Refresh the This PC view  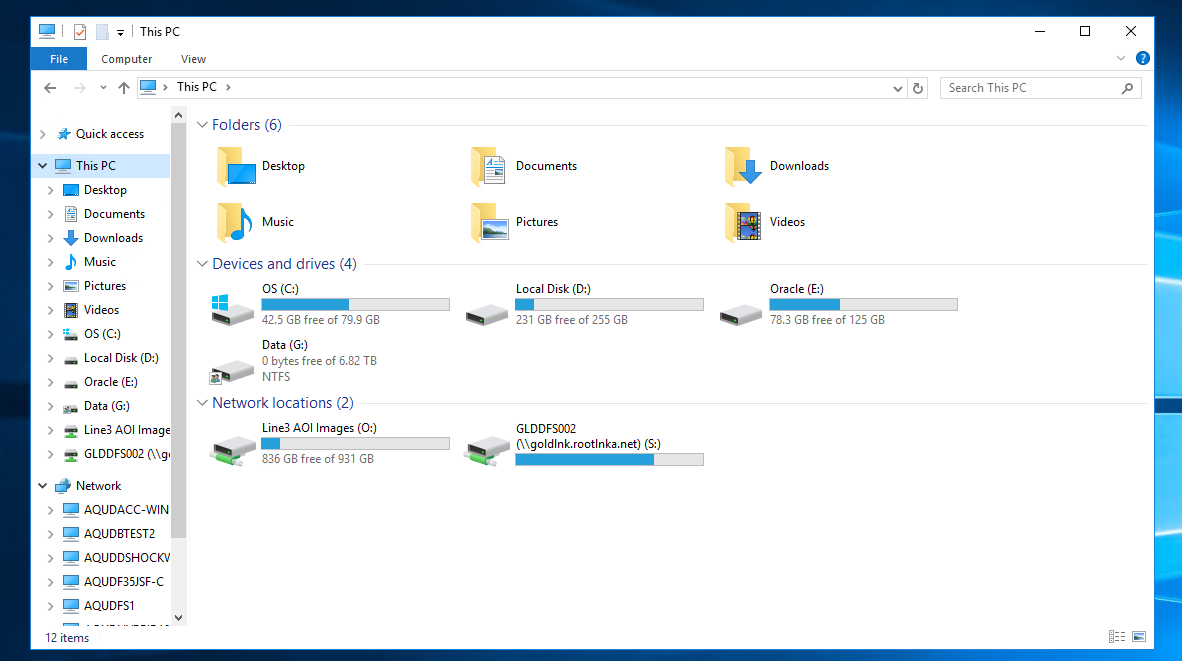(x=917, y=88)
